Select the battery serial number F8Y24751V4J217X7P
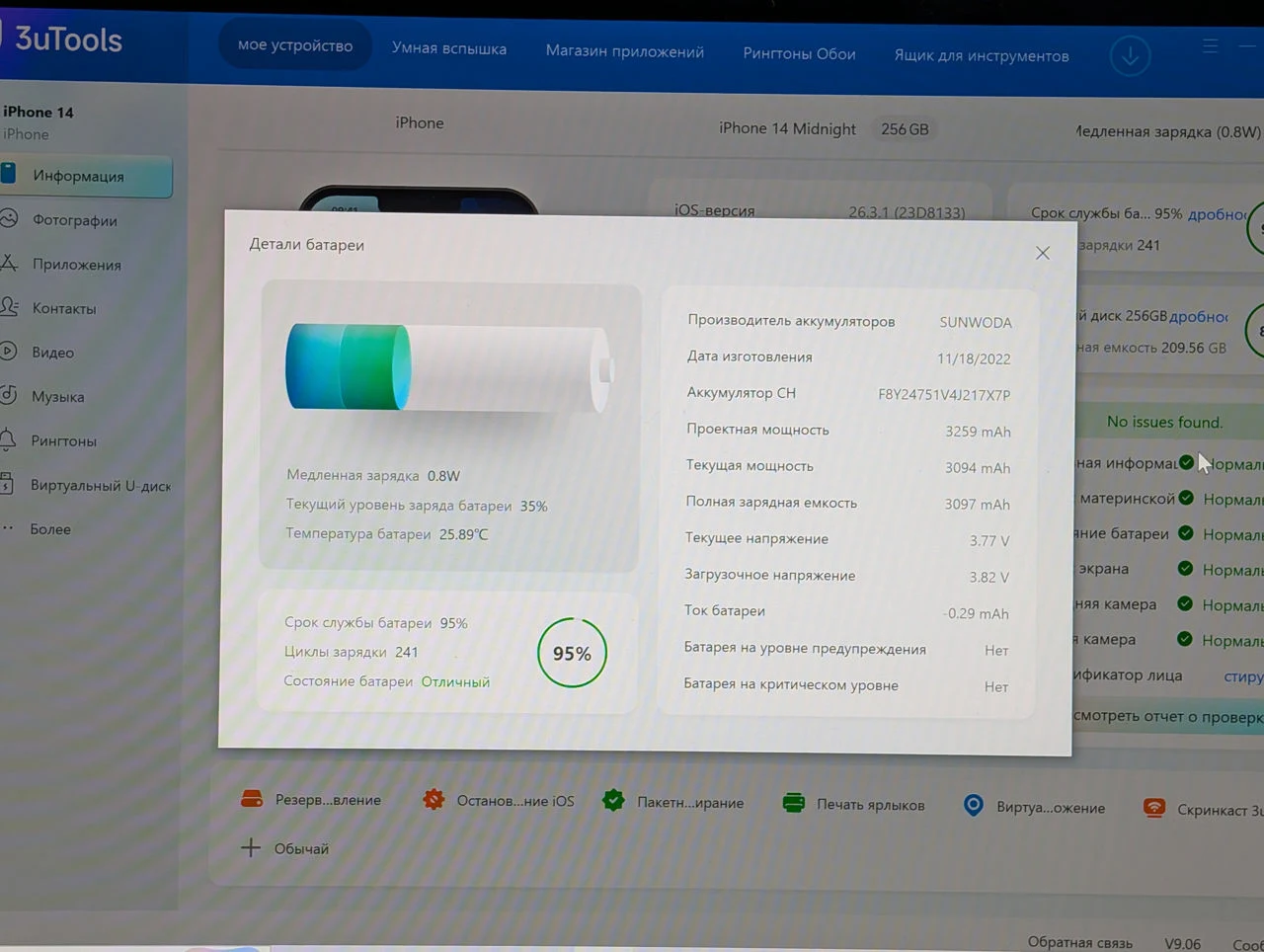Image resolution: width=1264 pixels, height=952 pixels. click(x=944, y=395)
